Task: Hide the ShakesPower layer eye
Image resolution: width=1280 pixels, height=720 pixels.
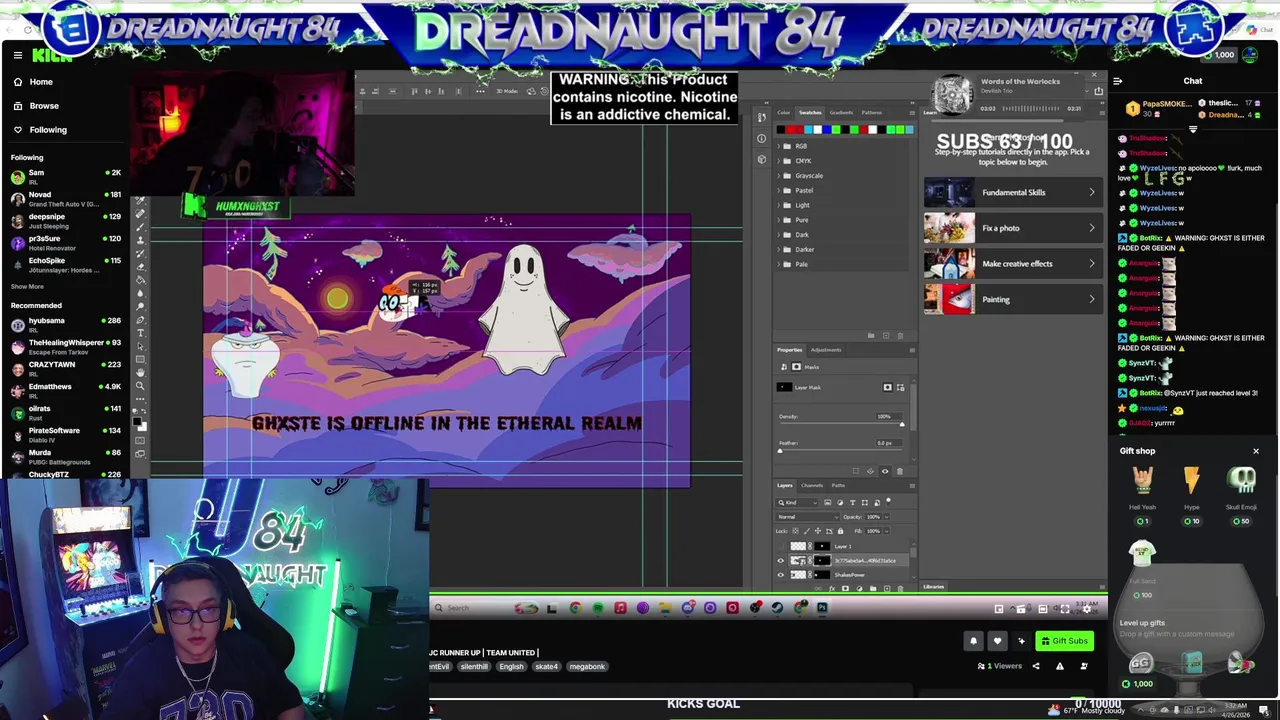Action: [x=780, y=575]
